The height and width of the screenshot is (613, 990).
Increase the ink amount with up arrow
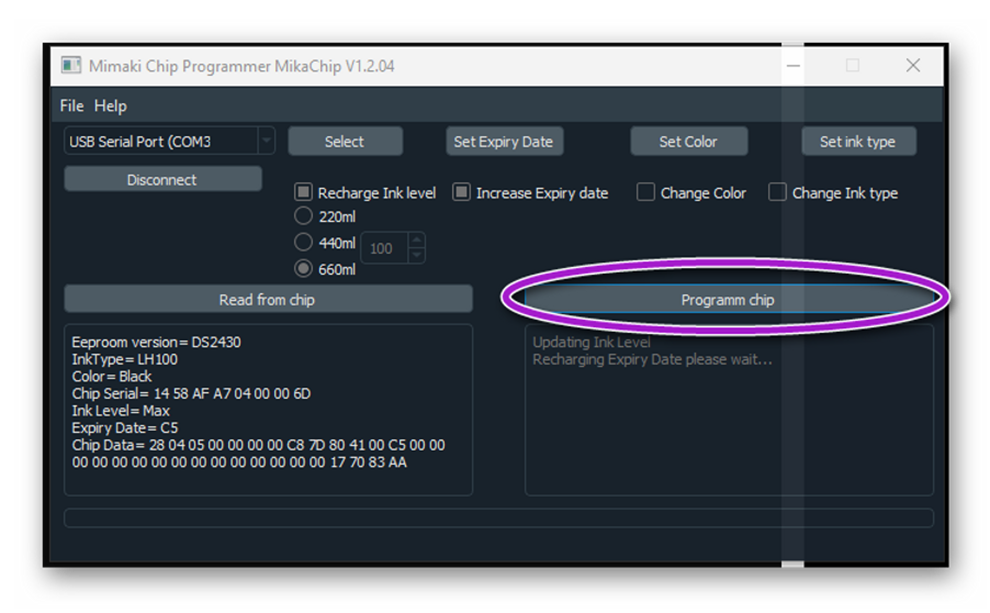pos(417,241)
